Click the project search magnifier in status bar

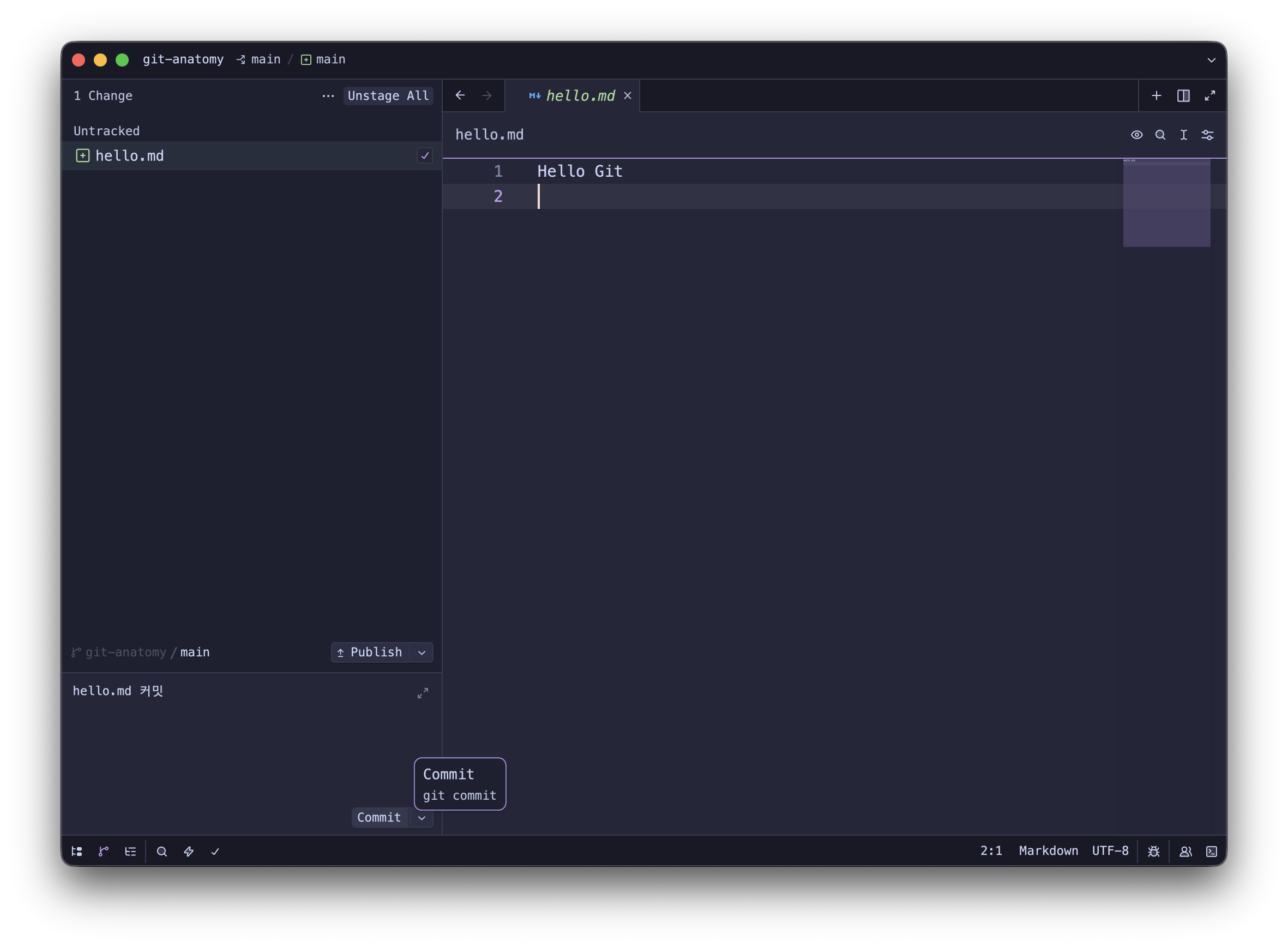click(162, 852)
